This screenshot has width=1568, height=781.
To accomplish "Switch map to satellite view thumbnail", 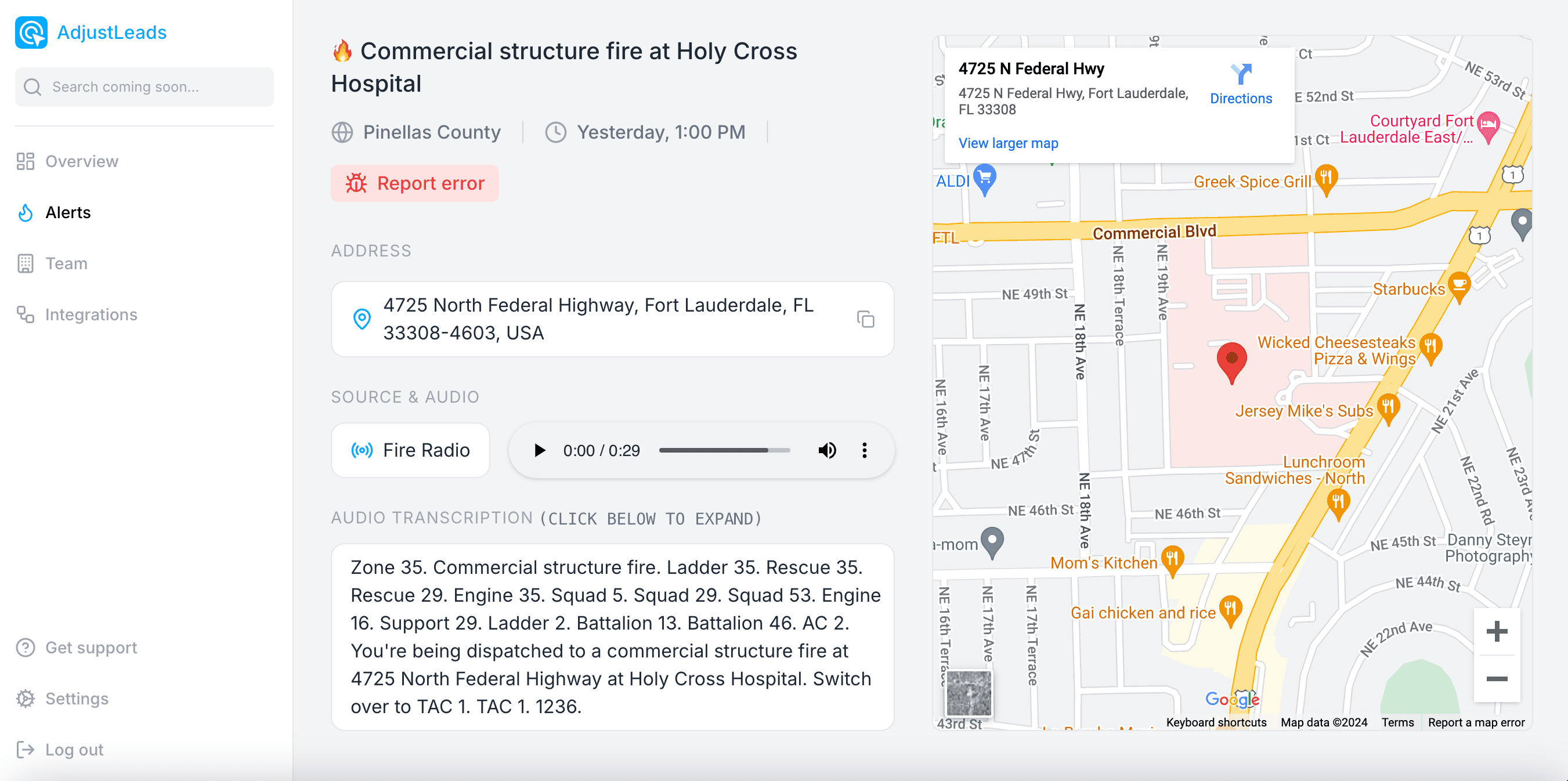I will point(969,693).
